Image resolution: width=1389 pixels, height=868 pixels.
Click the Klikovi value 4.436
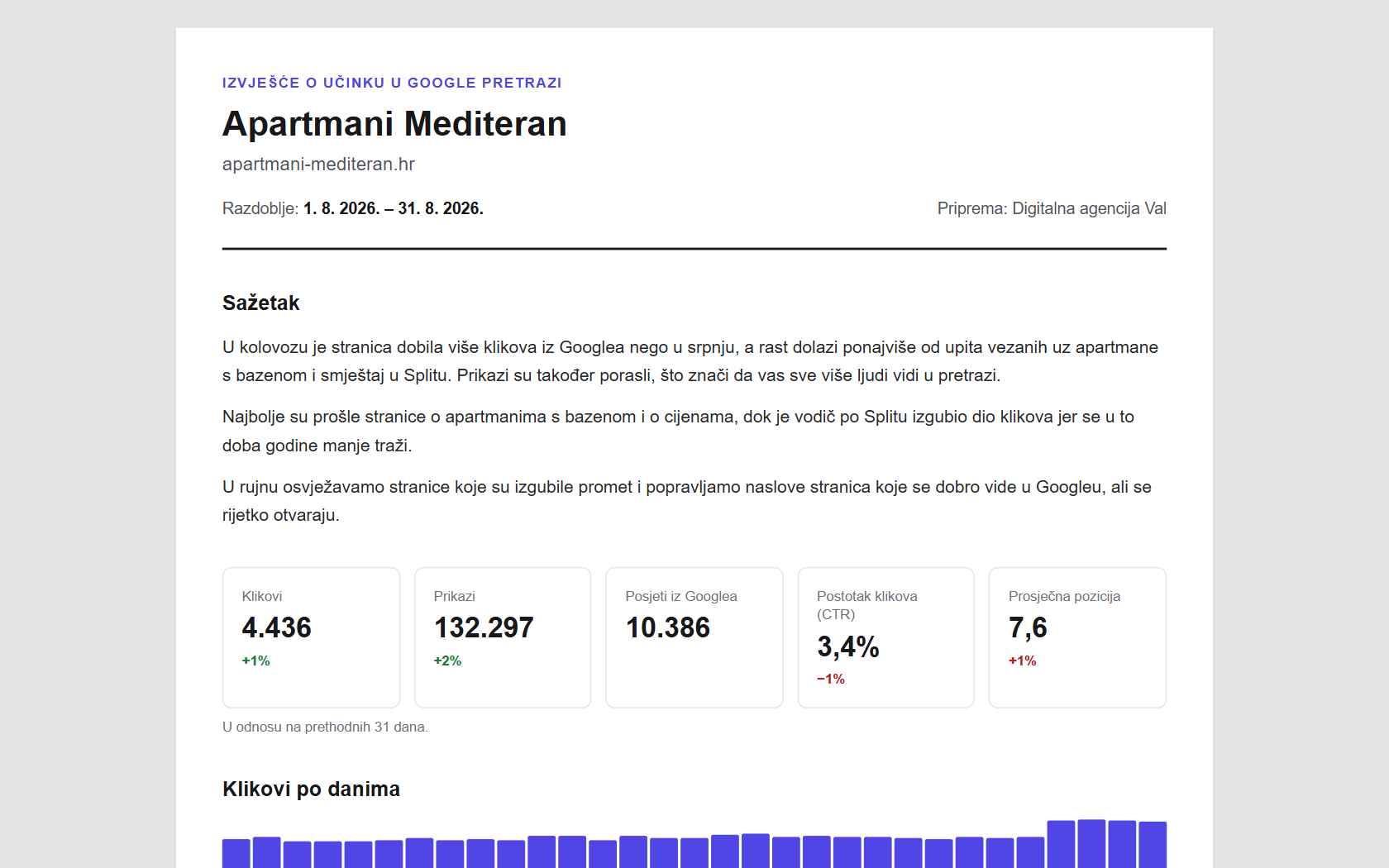(x=276, y=628)
